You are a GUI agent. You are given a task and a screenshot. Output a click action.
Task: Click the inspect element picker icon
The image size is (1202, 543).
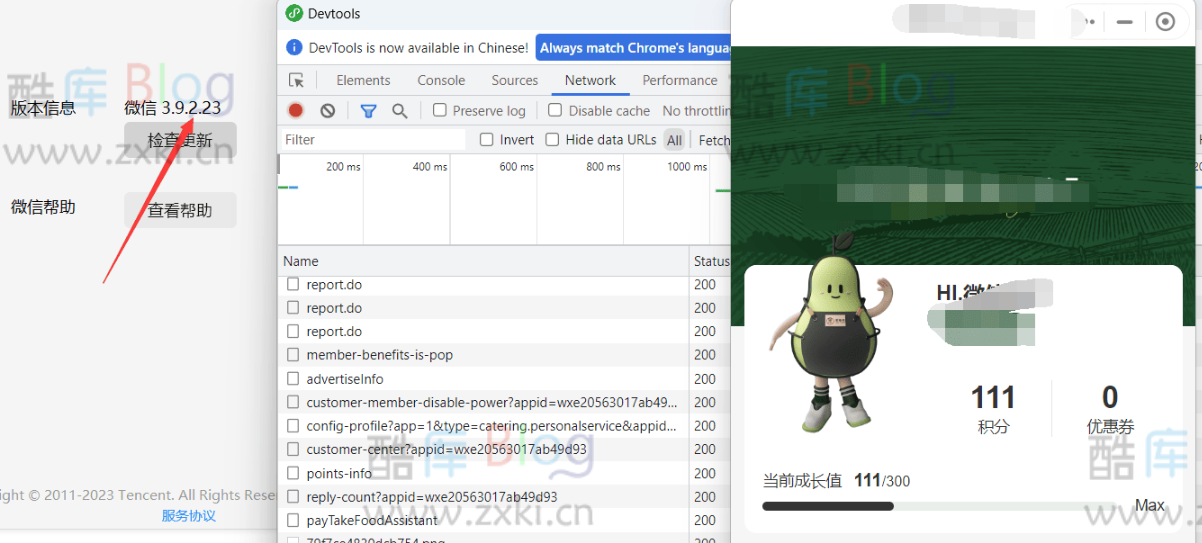tap(296, 81)
